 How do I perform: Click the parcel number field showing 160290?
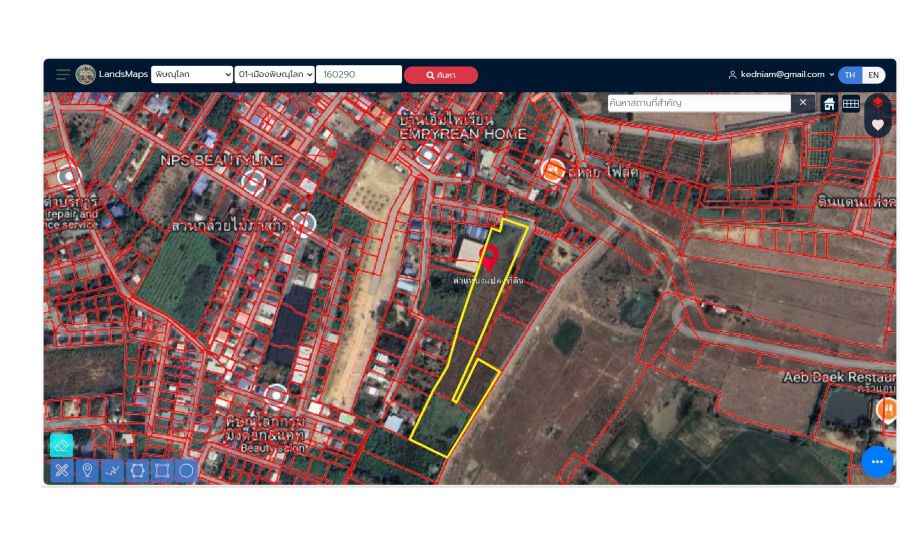pos(358,75)
